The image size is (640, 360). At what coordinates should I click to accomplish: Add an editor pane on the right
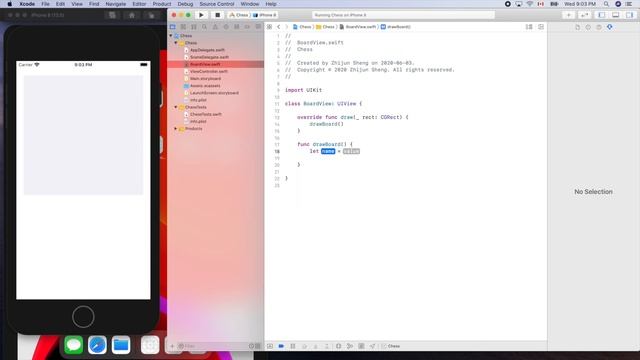point(541,27)
